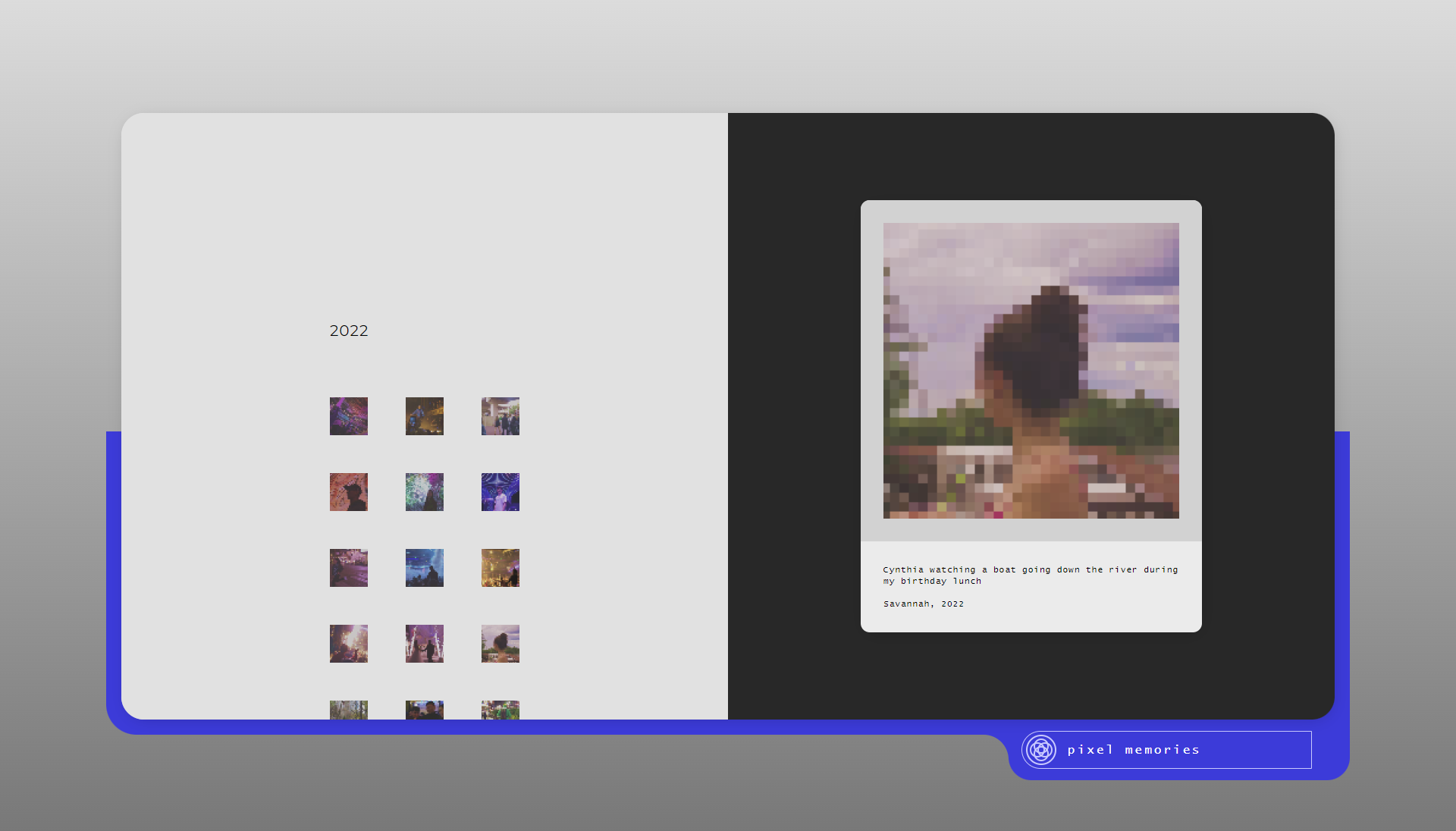
Task: Select the purple night street scene thumbnail
Action: 349,568
